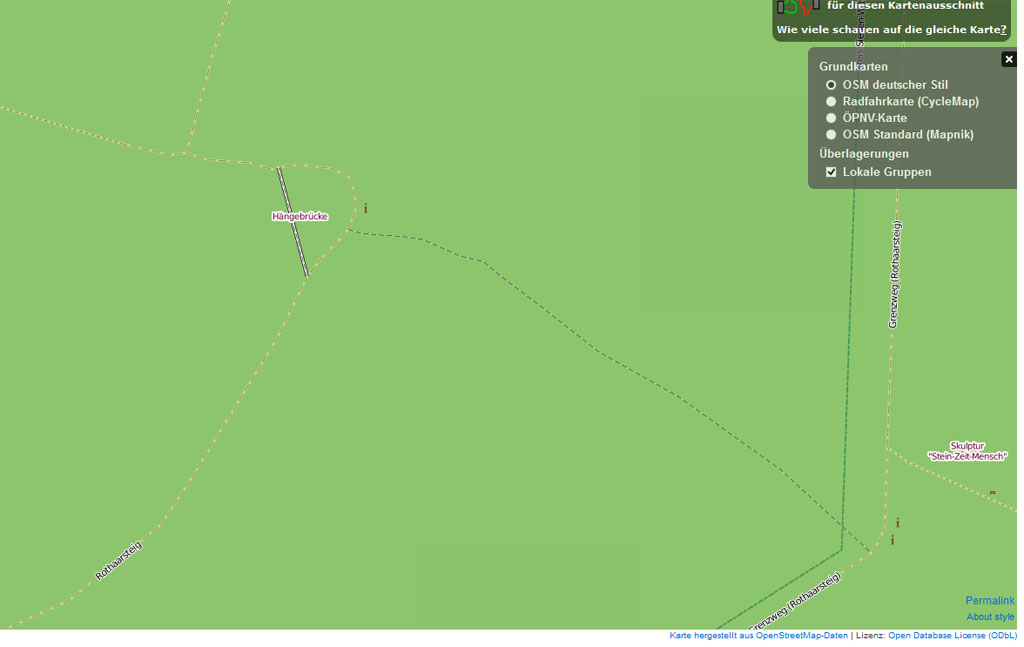The width and height of the screenshot is (1024, 647).
Task: Click the Rothaarsteig trail label at lower left
Action: coord(119,560)
